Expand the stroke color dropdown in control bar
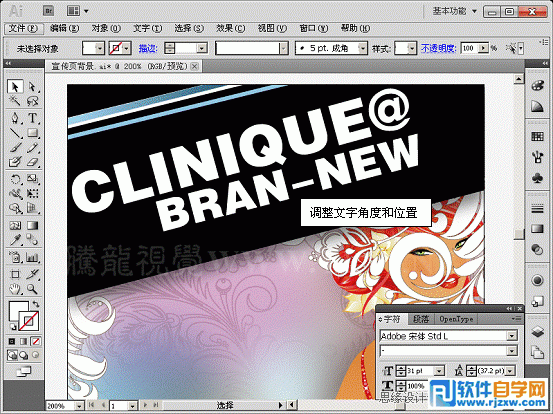Image resolution: width=553 pixels, height=414 pixels. coord(127,48)
